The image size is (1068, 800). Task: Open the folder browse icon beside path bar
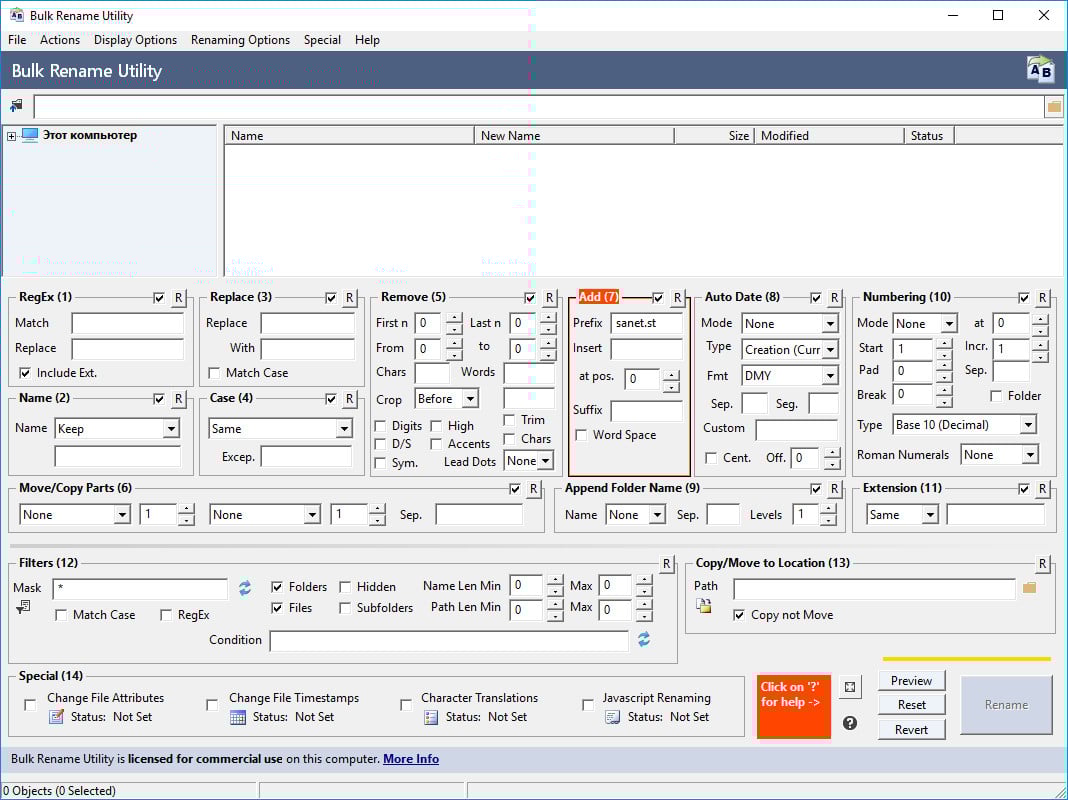(x=1054, y=105)
